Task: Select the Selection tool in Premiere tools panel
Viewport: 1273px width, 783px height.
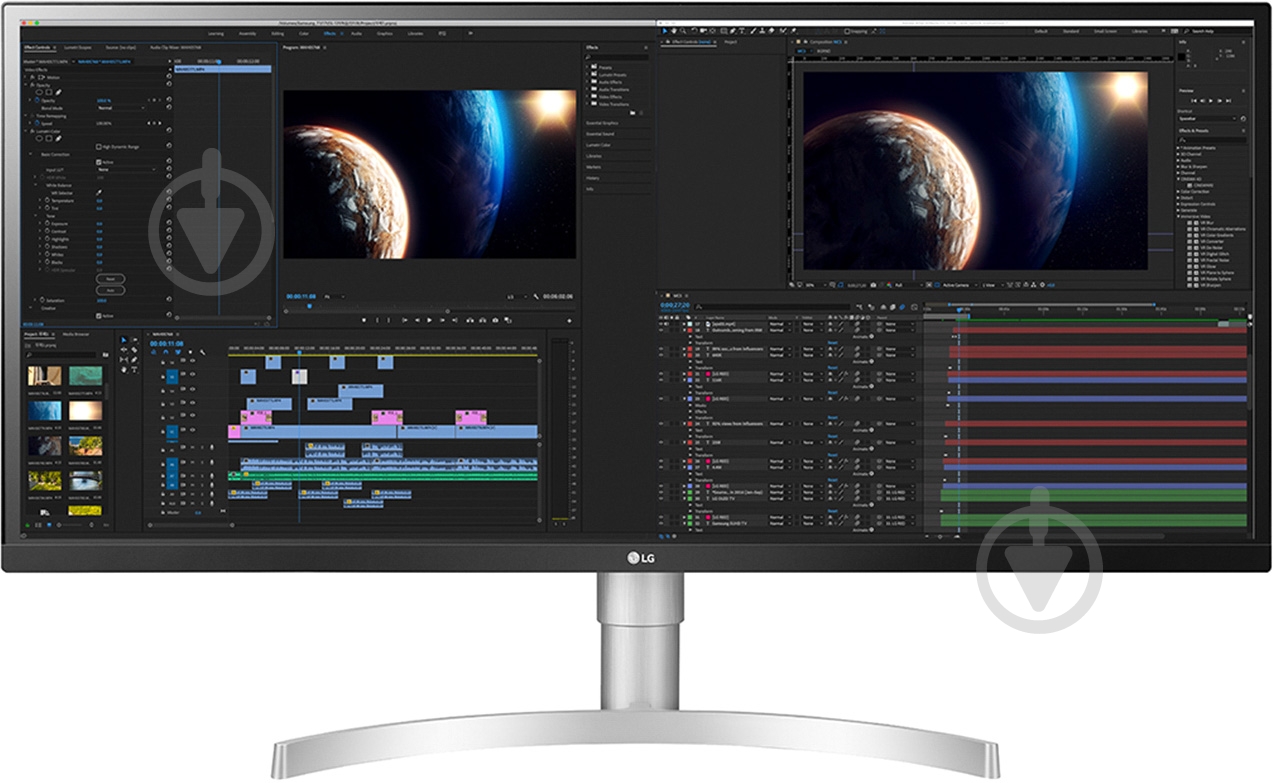Action: pyautogui.click(x=124, y=340)
